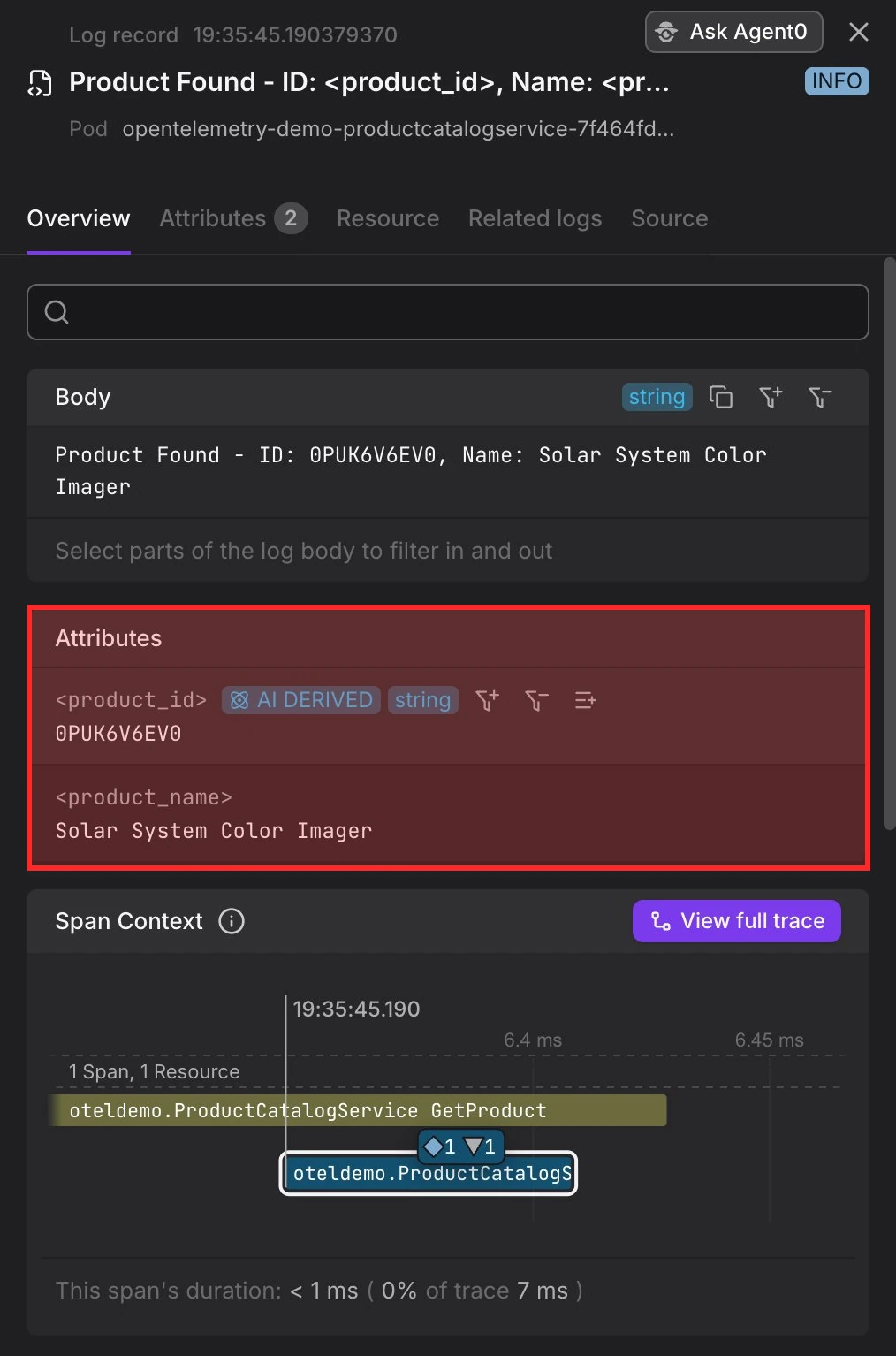Open the Source tab
The width and height of the screenshot is (896, 1356).
point(669,218)
